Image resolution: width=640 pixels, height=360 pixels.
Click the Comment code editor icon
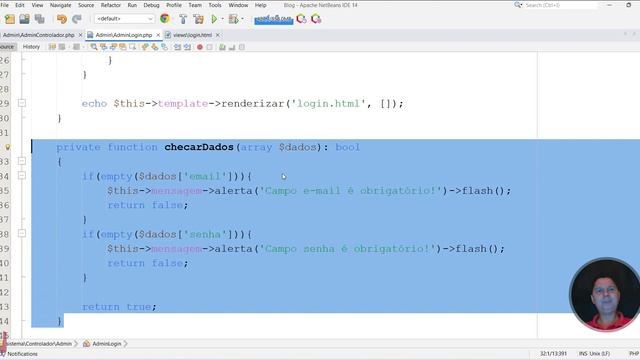point(222,47)
